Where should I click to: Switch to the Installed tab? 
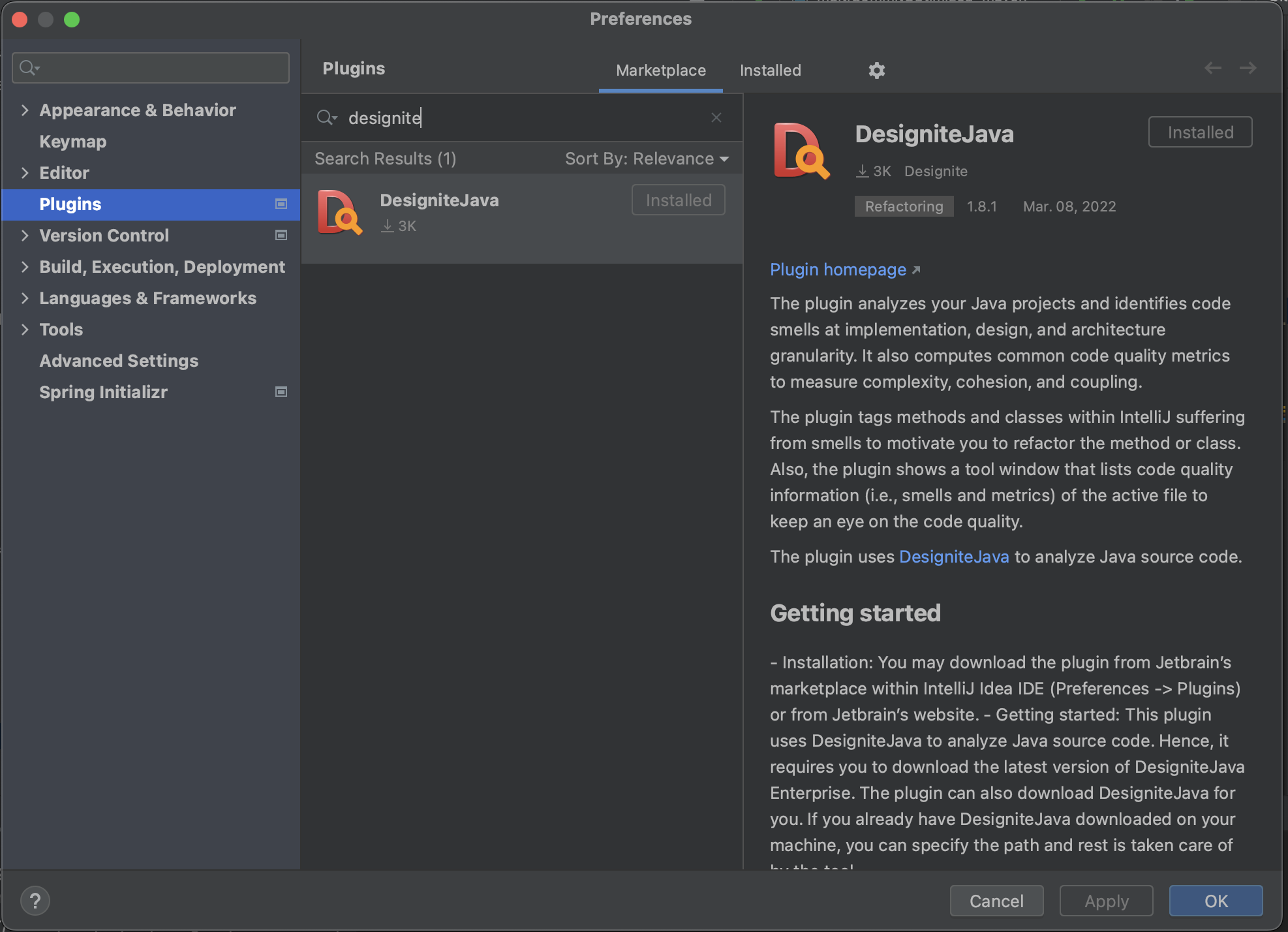(770, 70)
